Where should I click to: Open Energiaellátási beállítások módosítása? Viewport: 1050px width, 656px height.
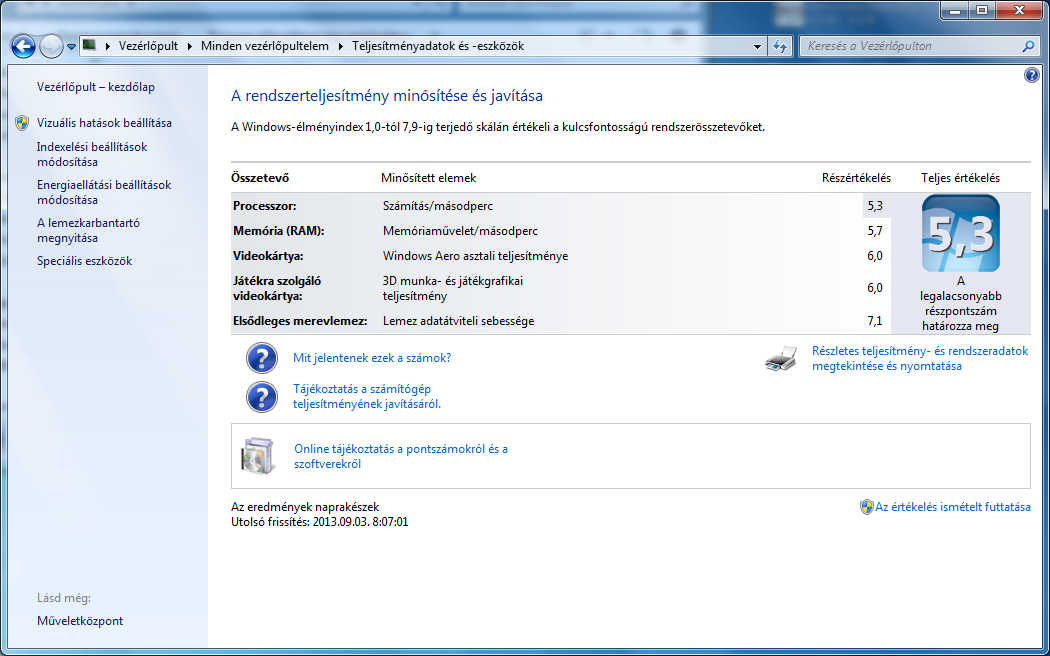[x=104, y=193]
